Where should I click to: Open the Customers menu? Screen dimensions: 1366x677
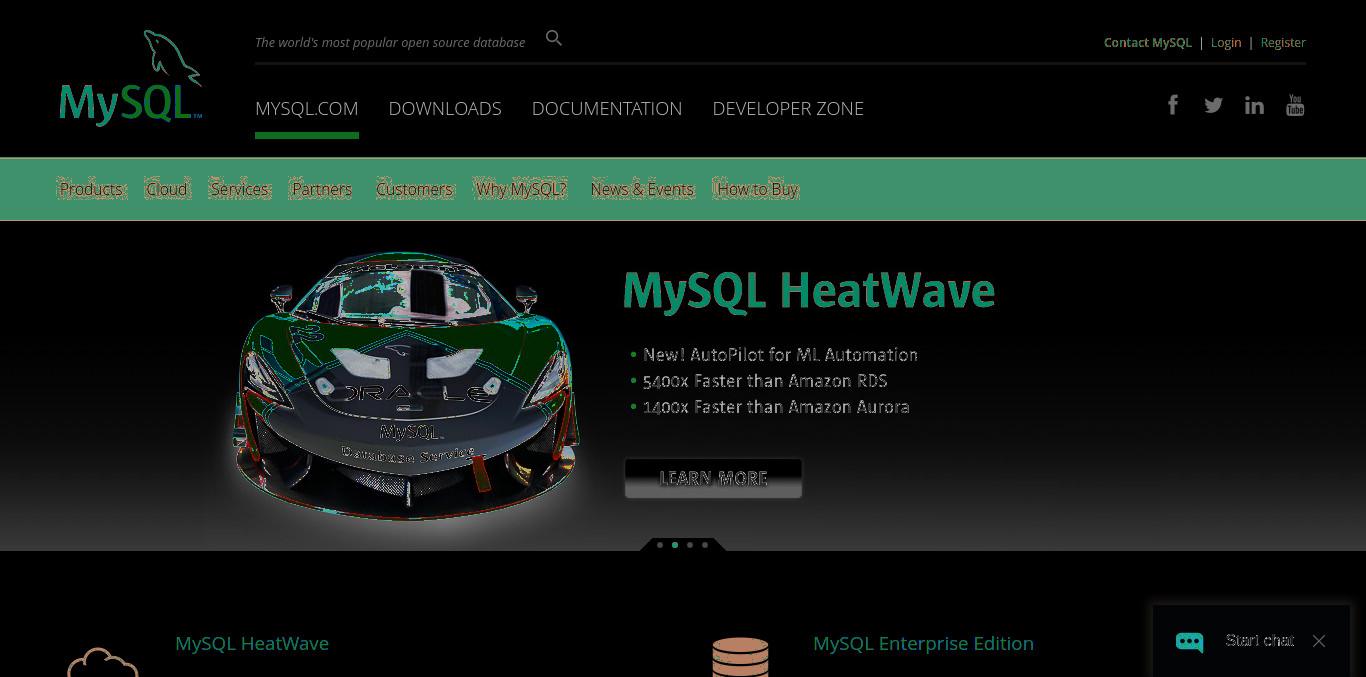pyautogui.click(x=414, y=189)
